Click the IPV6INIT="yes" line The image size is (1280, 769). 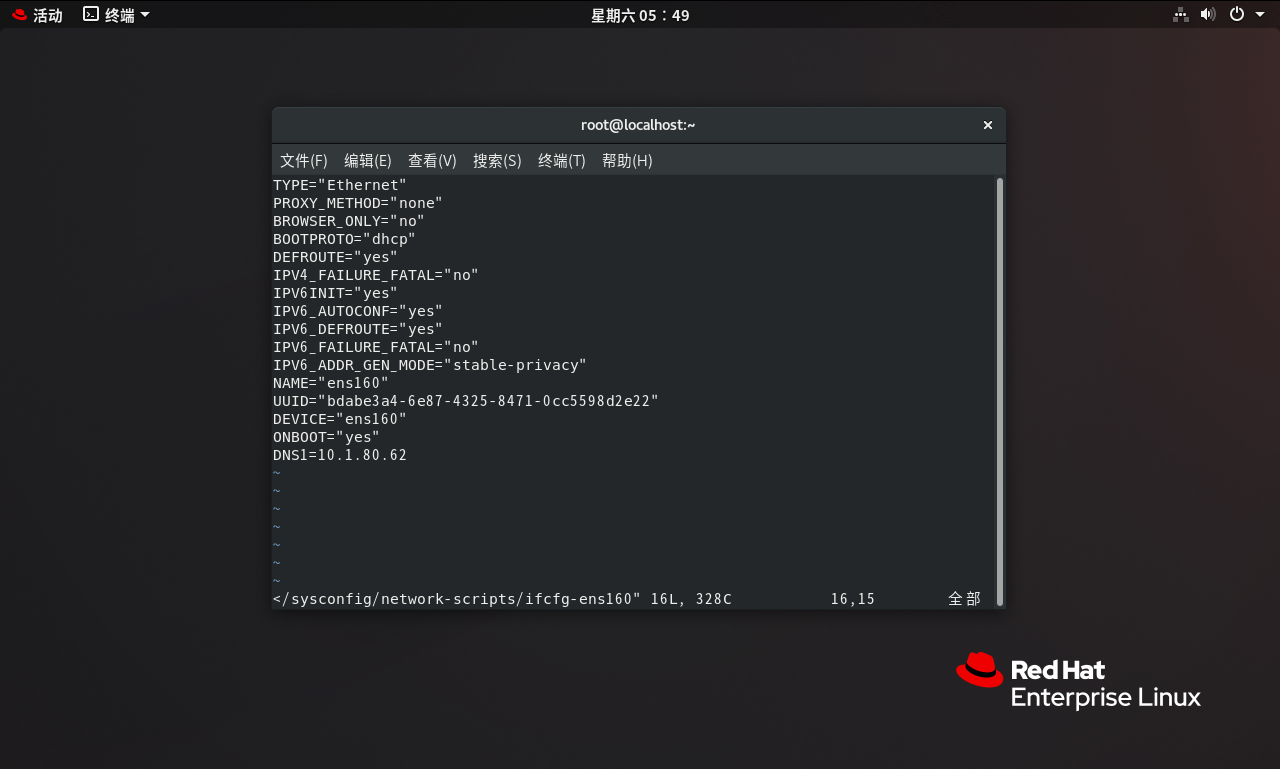335,293
